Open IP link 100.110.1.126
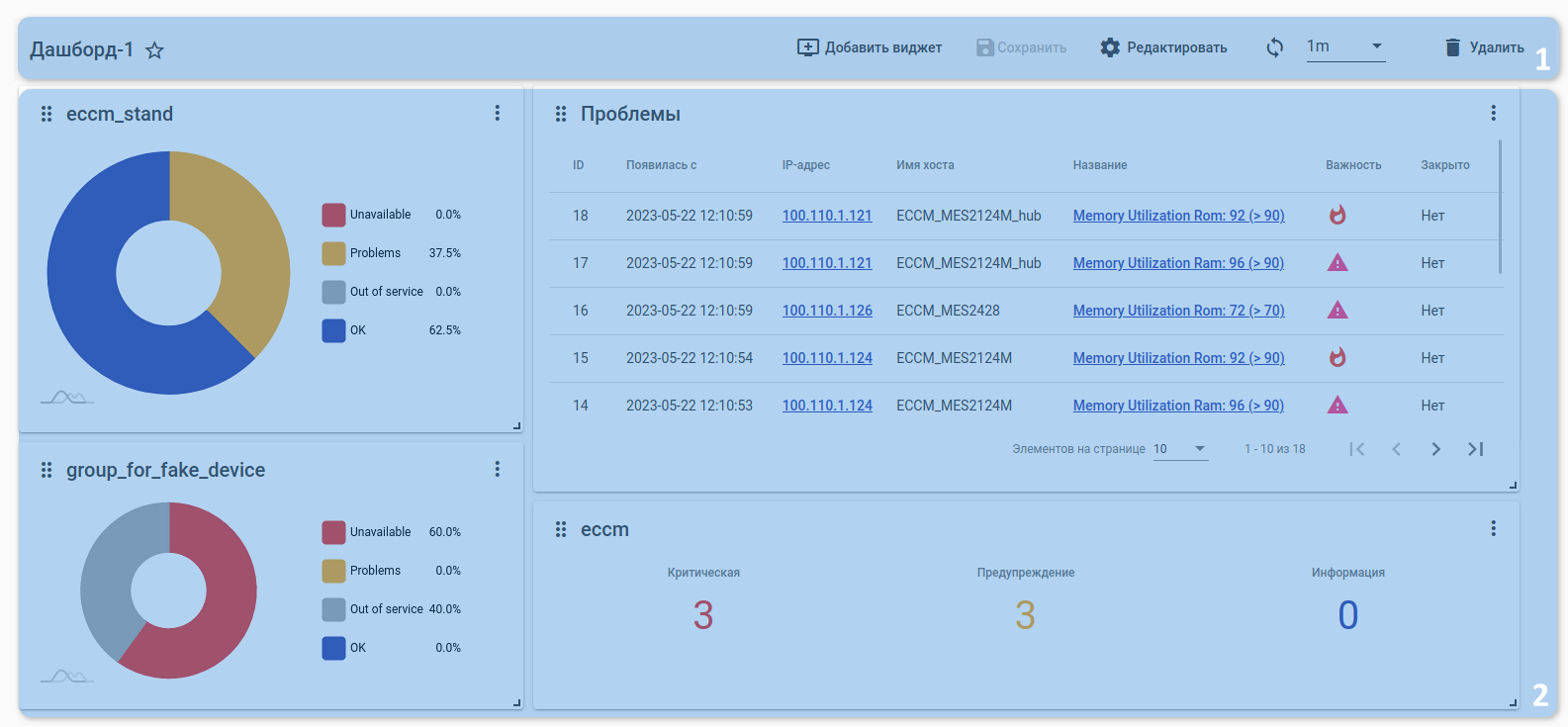 point(827,311)
